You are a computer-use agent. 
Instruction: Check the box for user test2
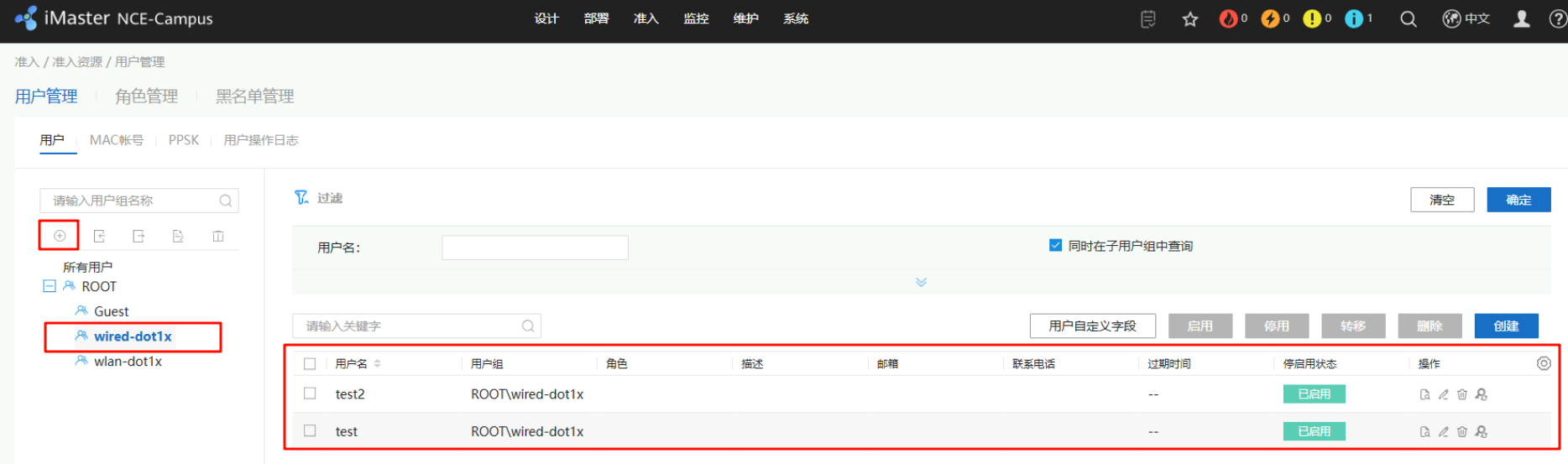click(x=310, y=394)
